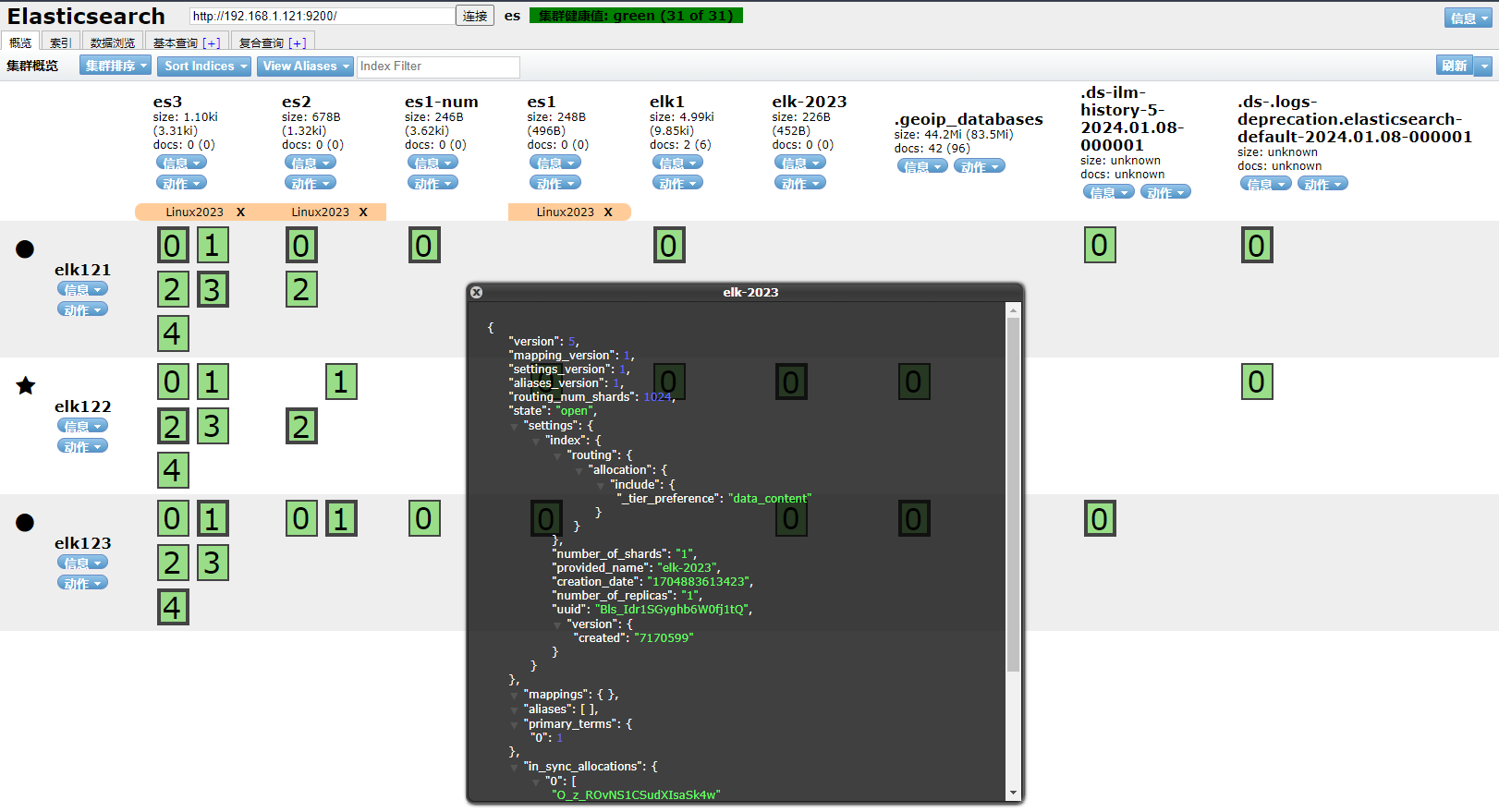
Task: Switch to the 数据浏览 tab
Action: [x=113, y=42]
